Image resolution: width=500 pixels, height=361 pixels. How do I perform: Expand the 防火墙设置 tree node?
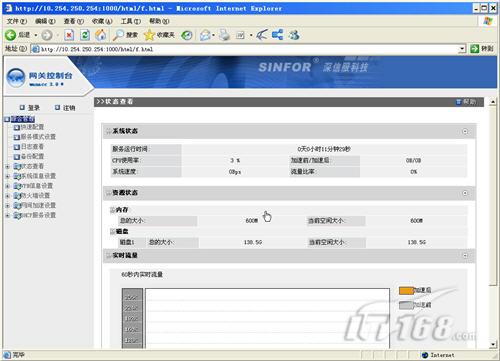click(7, 196)
